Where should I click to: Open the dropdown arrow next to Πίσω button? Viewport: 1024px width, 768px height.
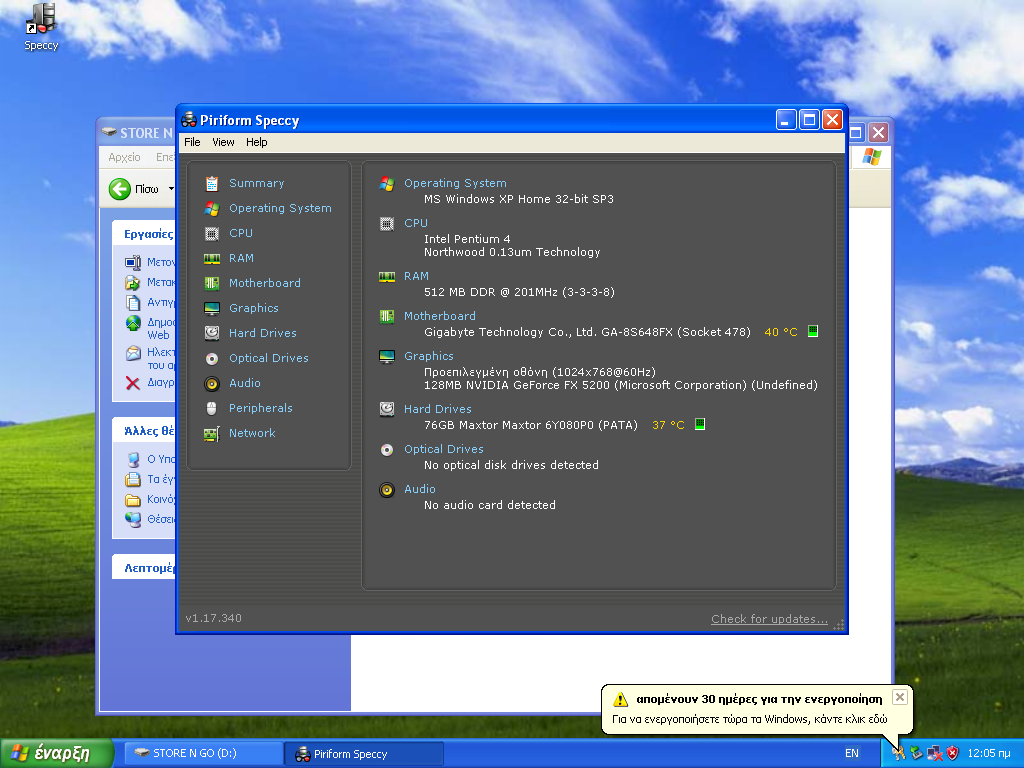click(x=170, y=189)
